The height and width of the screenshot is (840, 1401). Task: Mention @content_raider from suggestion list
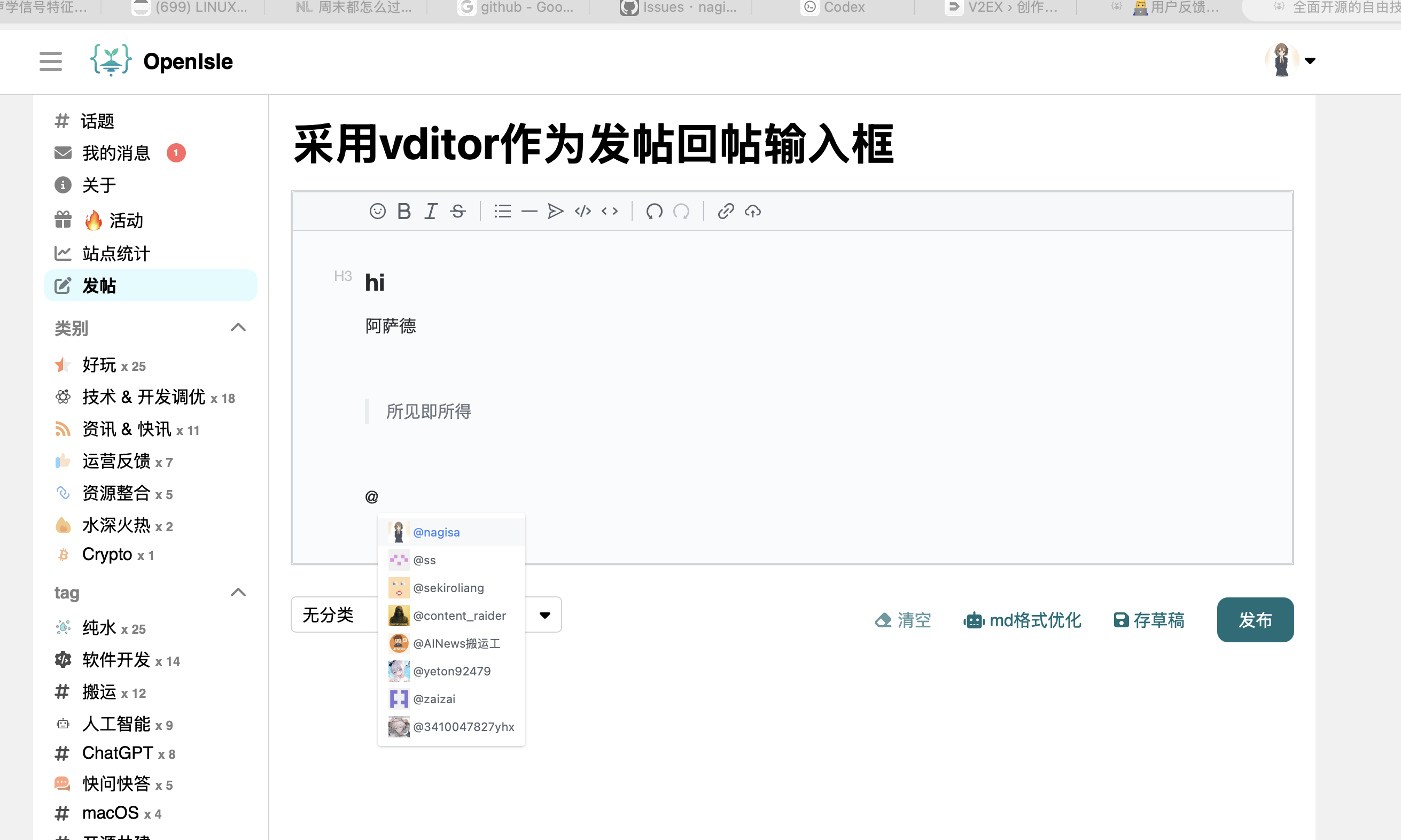click(x=451, y=615)
